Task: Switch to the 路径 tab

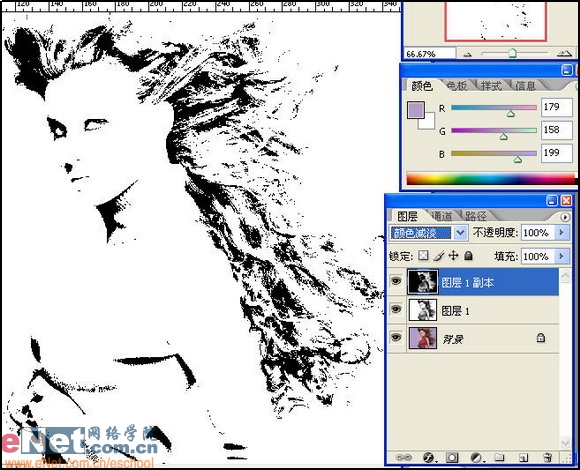Action: pos(476,216)
